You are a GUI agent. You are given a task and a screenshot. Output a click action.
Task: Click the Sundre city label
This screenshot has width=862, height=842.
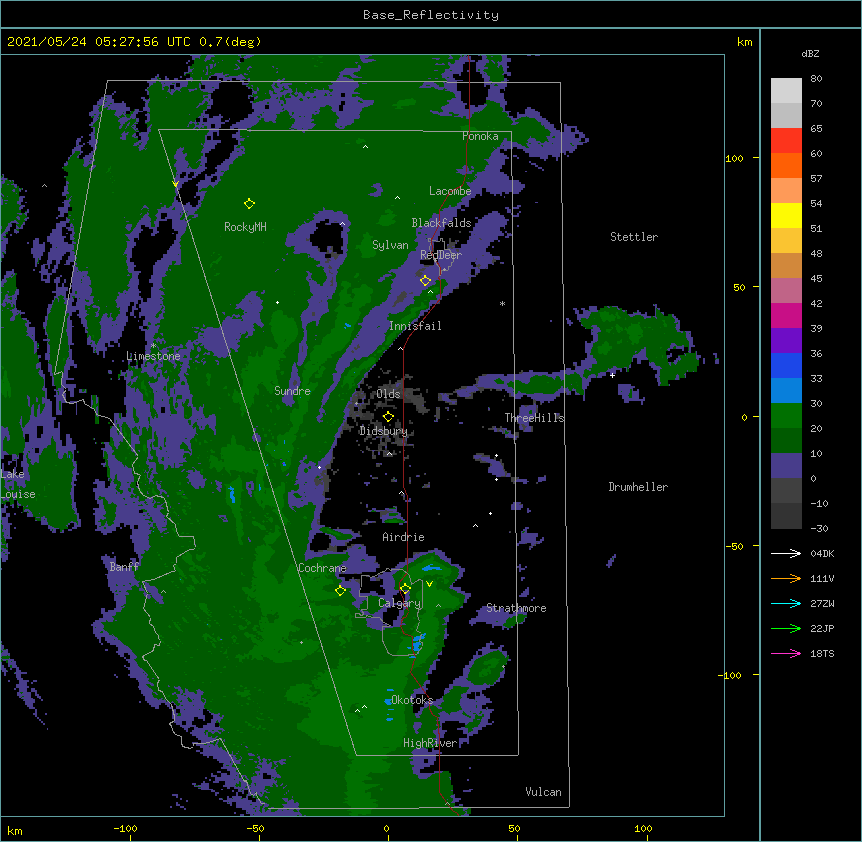(x=292, y=391)
